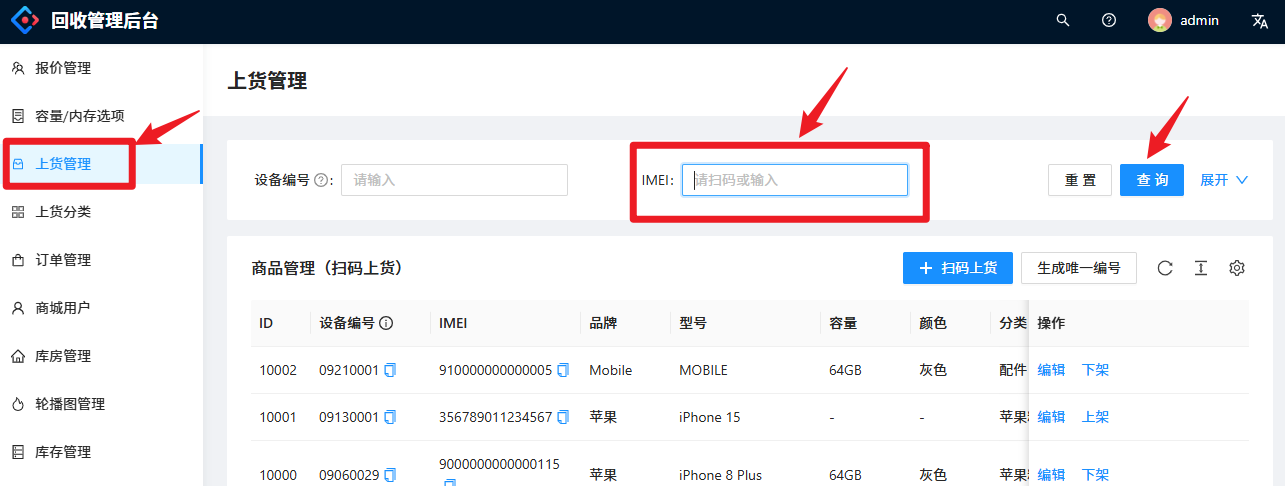Click the 订单管理 sidebar icon
This screenshot has width=1285, height=486.
click(18, 260)
